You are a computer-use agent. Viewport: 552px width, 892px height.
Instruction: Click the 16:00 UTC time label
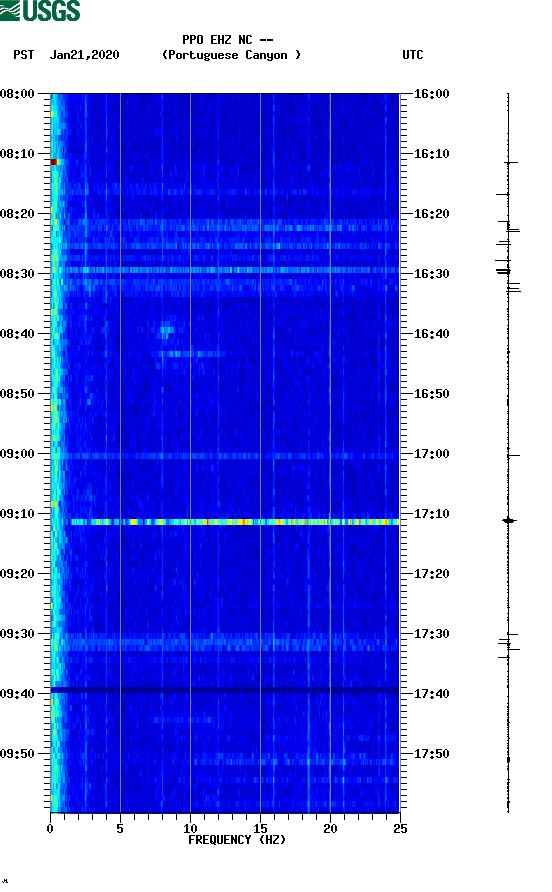click(x=431, y=94)
